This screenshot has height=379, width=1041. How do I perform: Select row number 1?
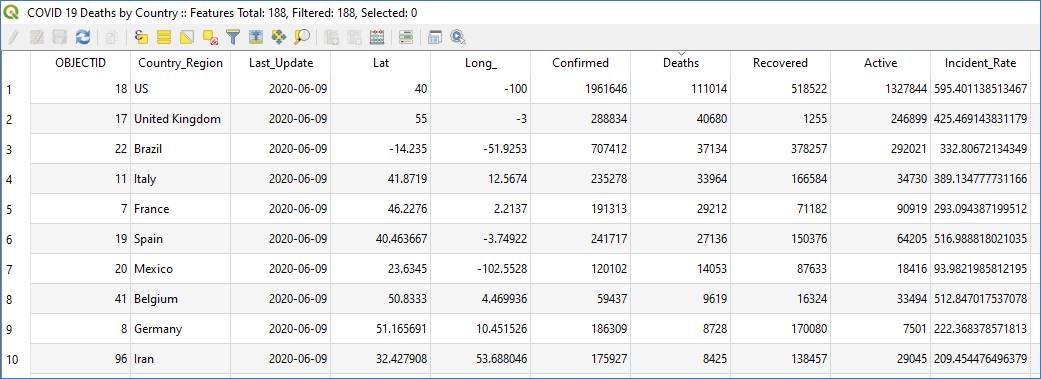(x=16, y=89)
